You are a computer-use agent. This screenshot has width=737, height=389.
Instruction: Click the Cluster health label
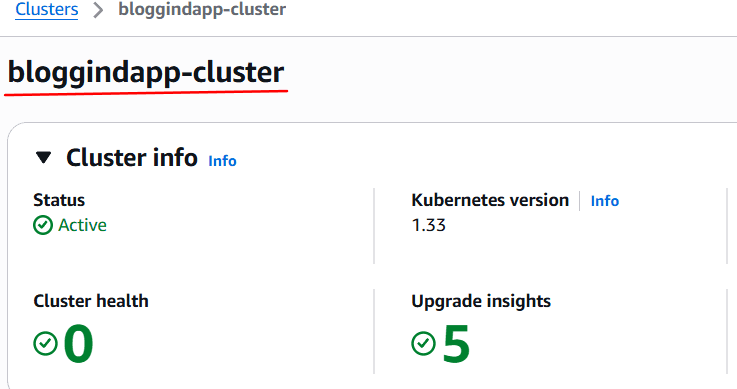click(91, 301)
